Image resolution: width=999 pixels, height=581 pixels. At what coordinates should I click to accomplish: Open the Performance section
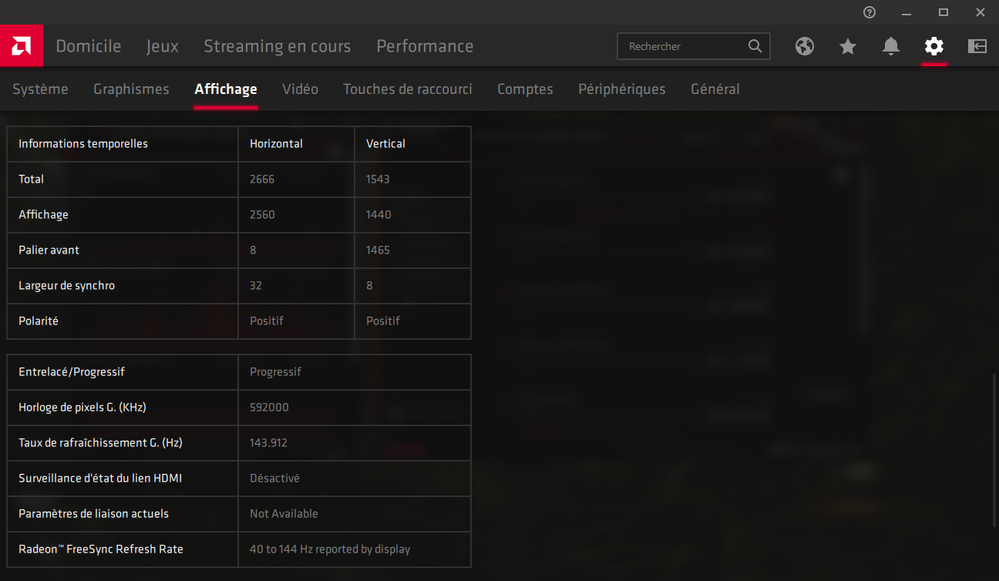pos(425,46)
